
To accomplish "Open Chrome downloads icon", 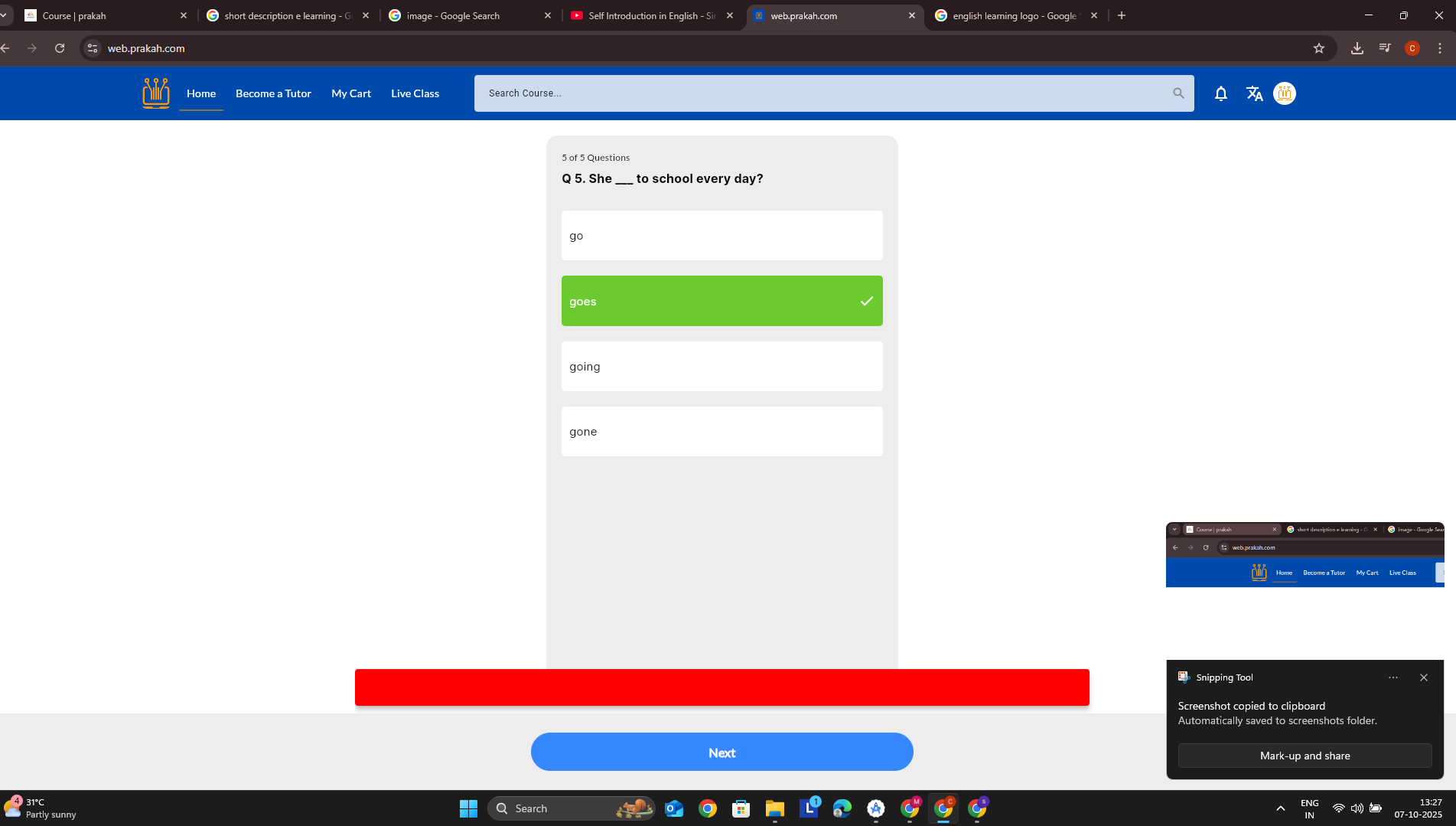I will tap(1357, 48).
